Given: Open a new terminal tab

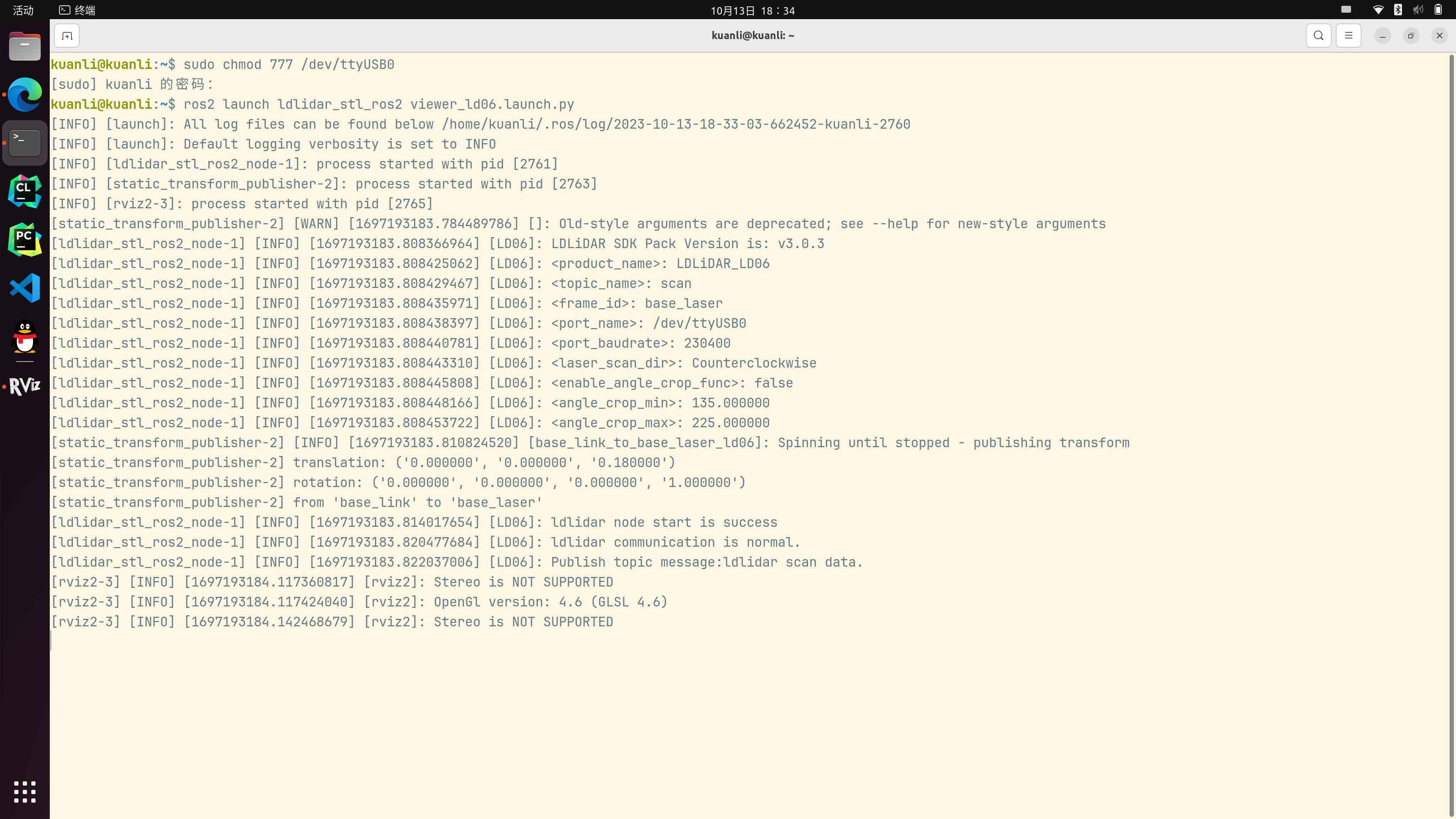Looking at the screenshot, I should [67, 36].
